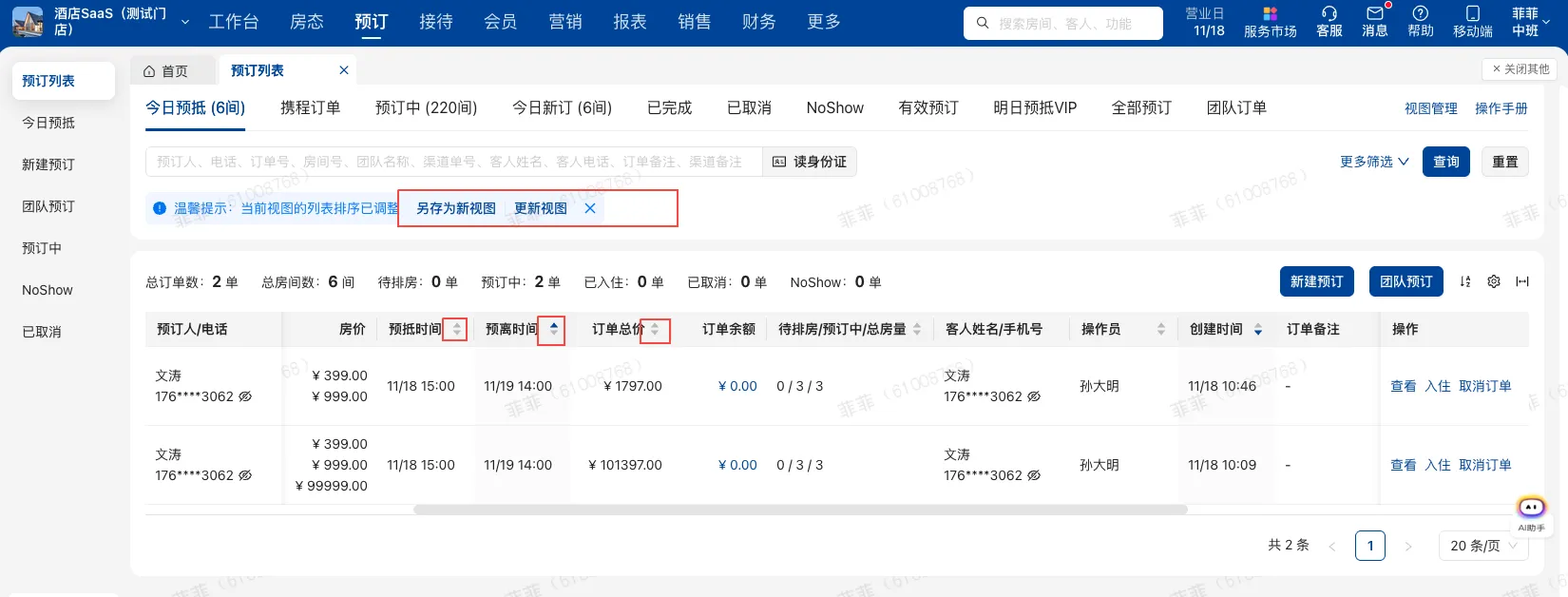The height and width of the screenshot is (597, 1568).
Task: Open 操作手册 link
Action: click(x=1501, y=108)
